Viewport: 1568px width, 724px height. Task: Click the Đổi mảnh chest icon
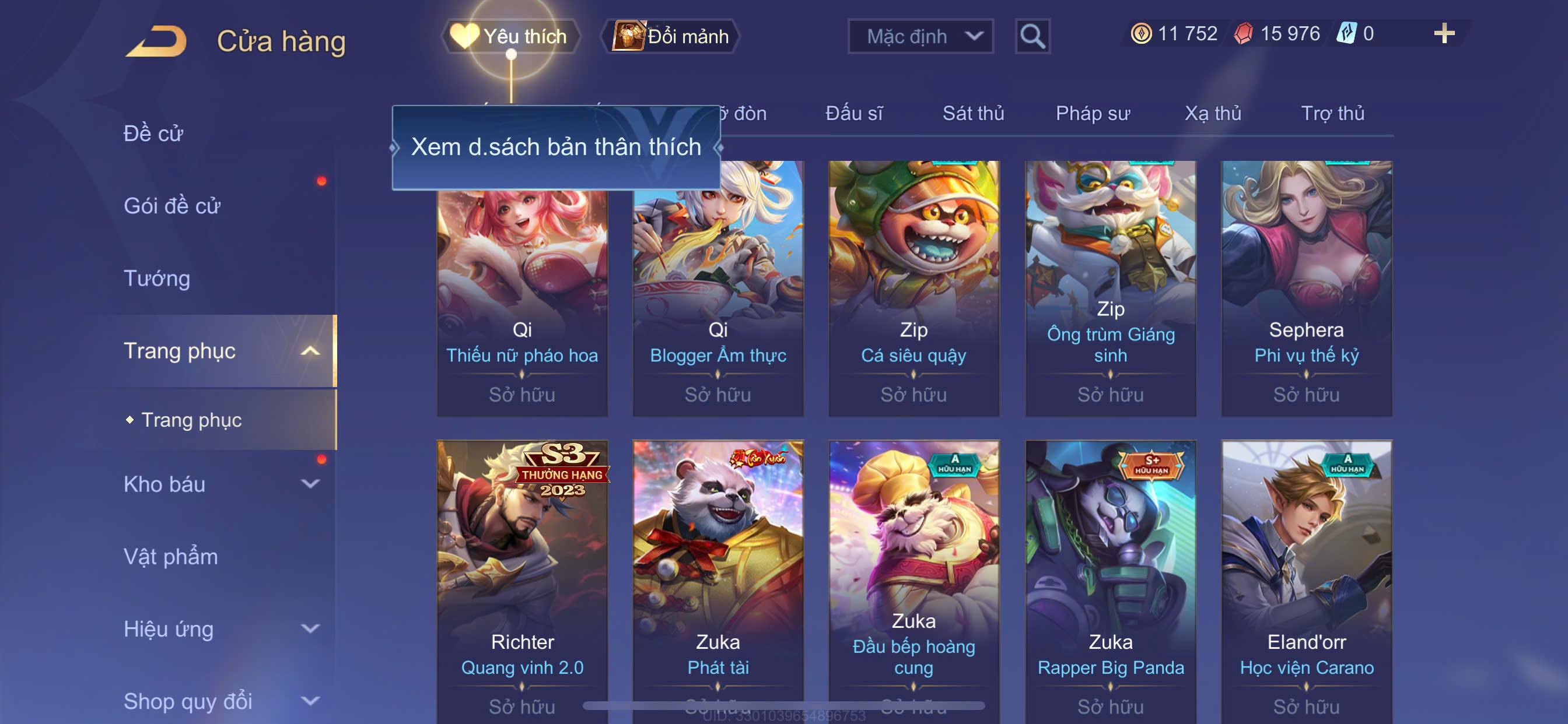pyautogui.click(x=628, y=36)
